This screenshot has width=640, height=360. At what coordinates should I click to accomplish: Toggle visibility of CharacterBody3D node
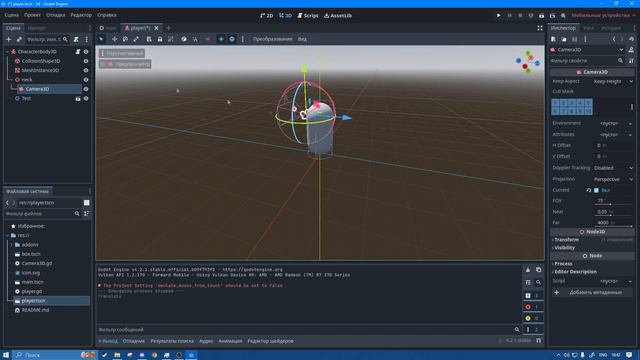pyautogui.click(x=86, y=52)
